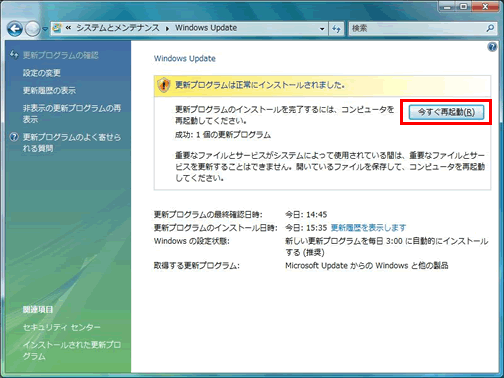Open セキュリティ センター related item
The height and width of the screenshot is (378, 504).
pos(61,327)
